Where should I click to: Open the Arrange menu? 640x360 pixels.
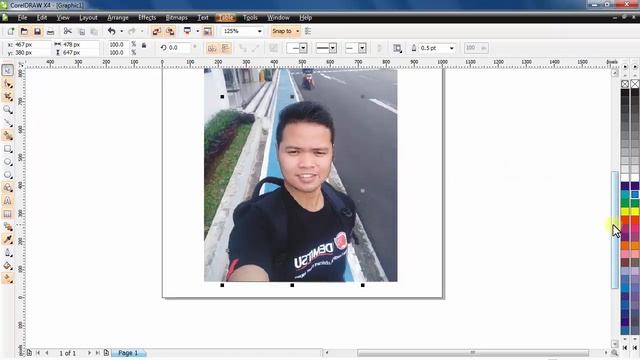(118, 18)
